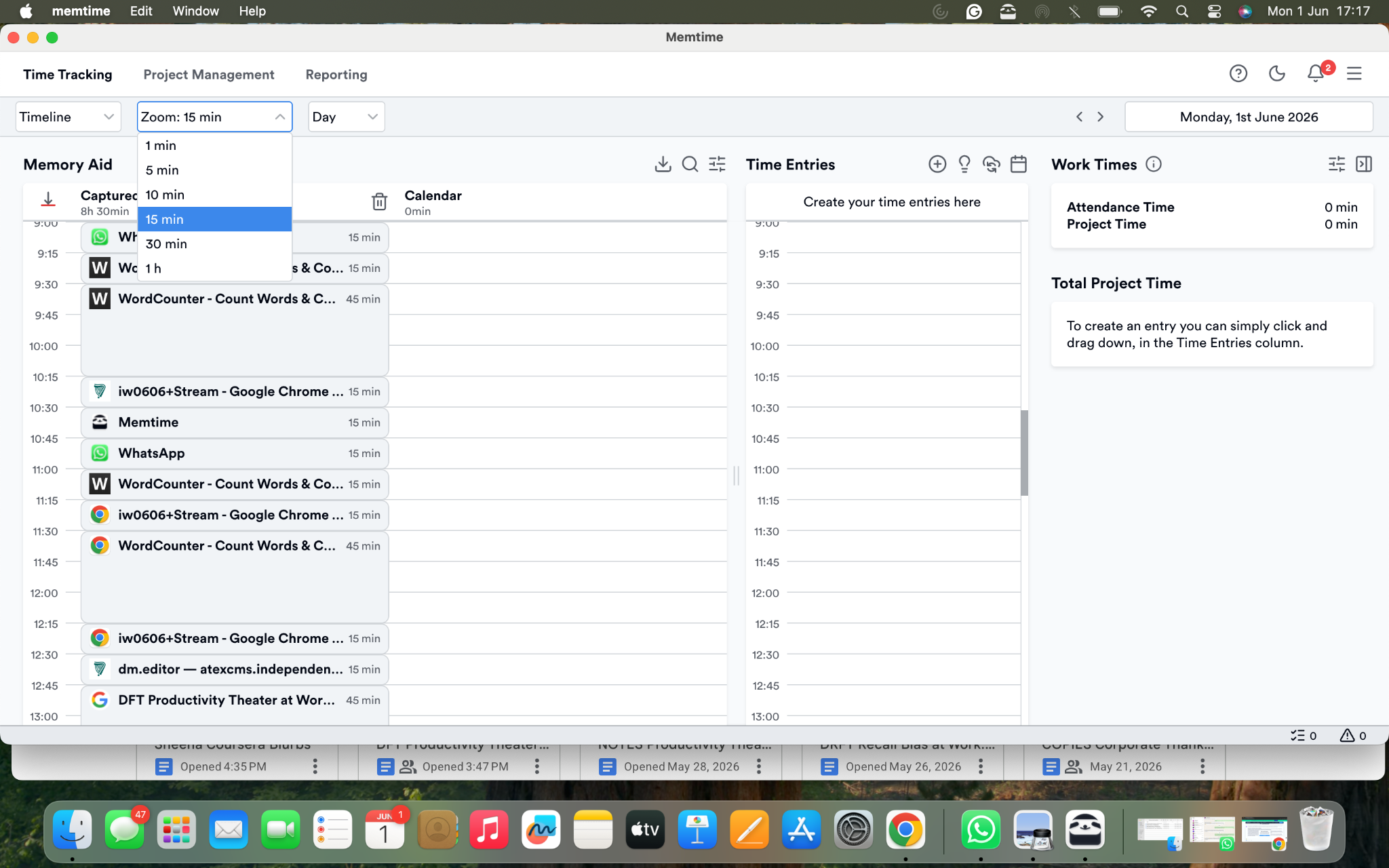Click the sync icon in Time Entries

pos(992,164)
